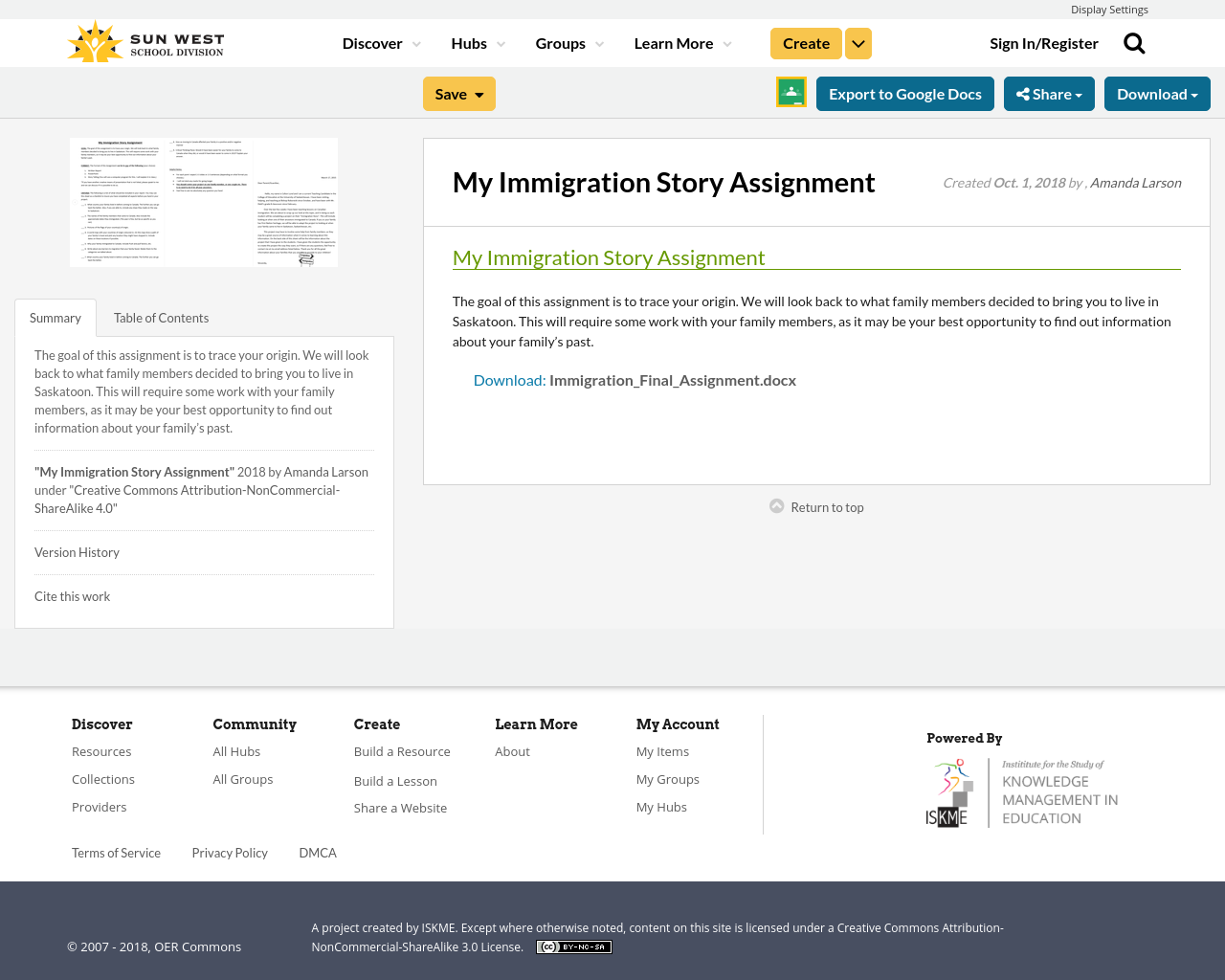Open the Creative Commons BY-NC-SA license badge
Screen dimensions: 1225x980
tap(573, 946)
